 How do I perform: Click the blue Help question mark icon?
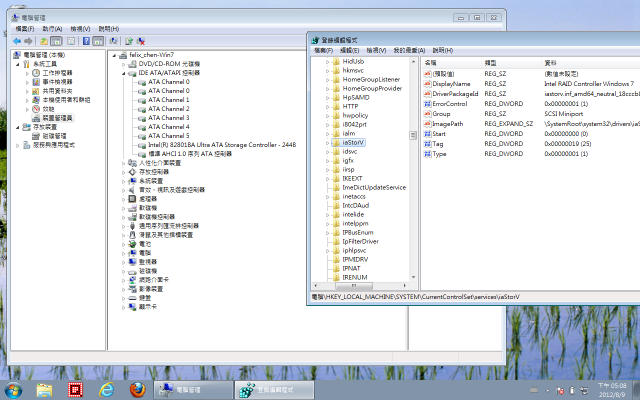[86, 41]
